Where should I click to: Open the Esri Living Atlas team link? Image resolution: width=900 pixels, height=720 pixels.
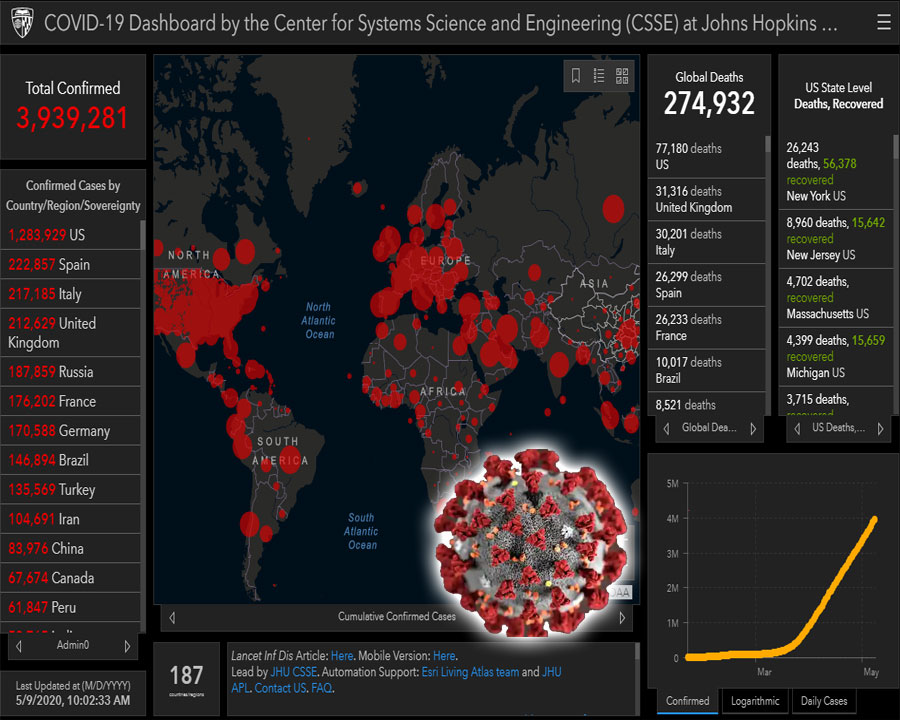470,672
